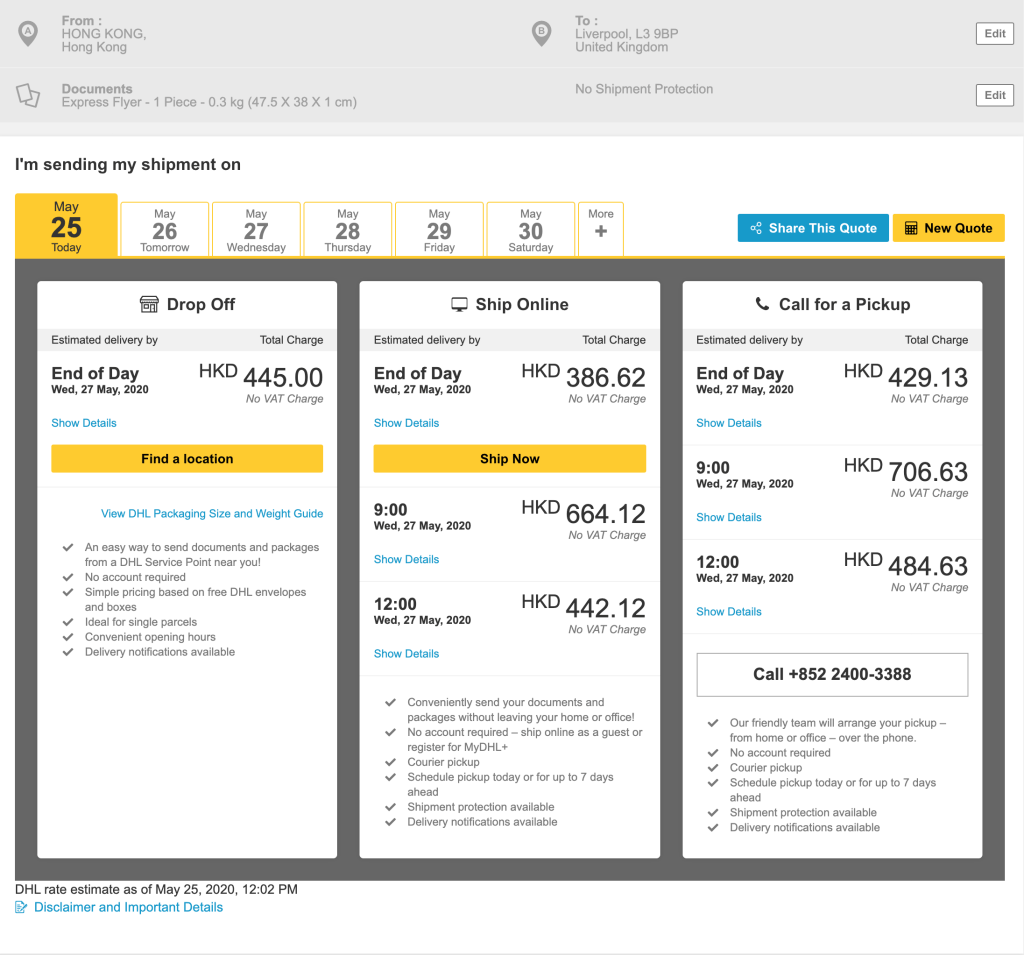Switch to May 27 Wednesday tab

tap(256, 229)
